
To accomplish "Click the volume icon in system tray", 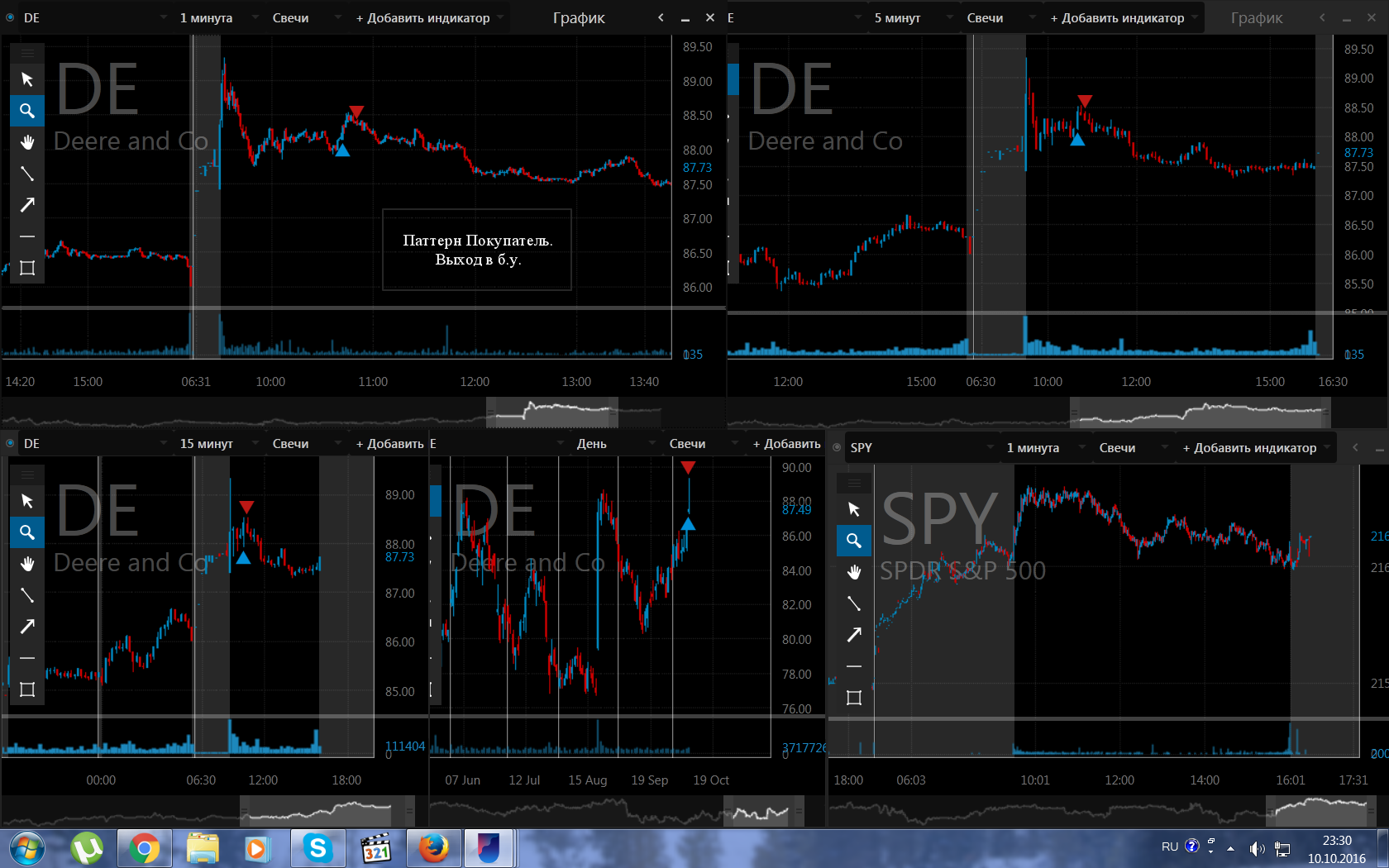I will point(1257,848).
